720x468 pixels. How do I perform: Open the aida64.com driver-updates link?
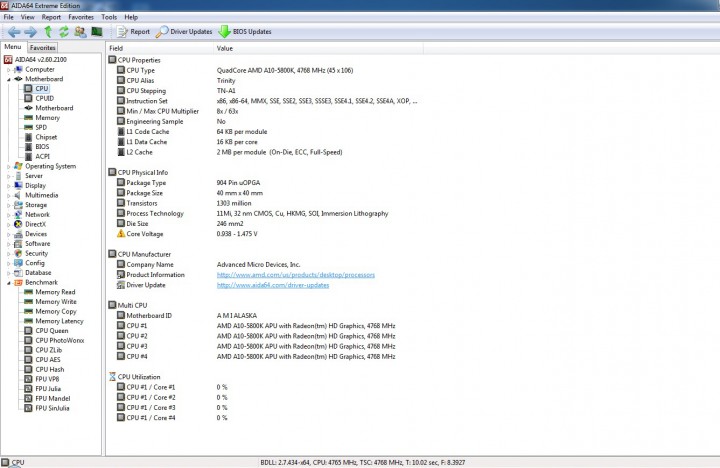[273, 285]
